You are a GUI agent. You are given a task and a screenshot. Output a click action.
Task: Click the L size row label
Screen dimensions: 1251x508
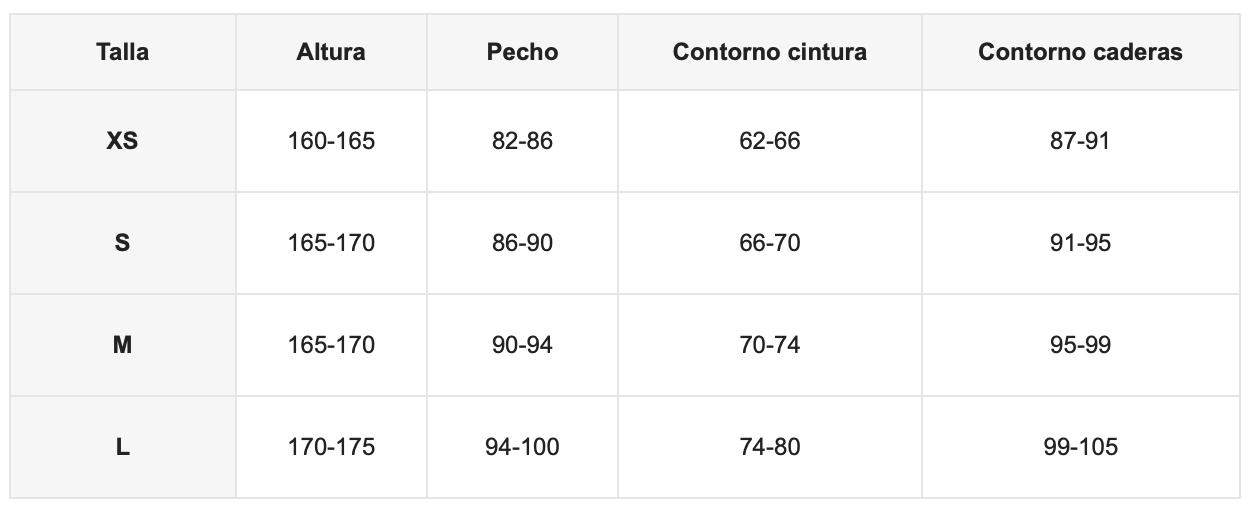[122, 447]
